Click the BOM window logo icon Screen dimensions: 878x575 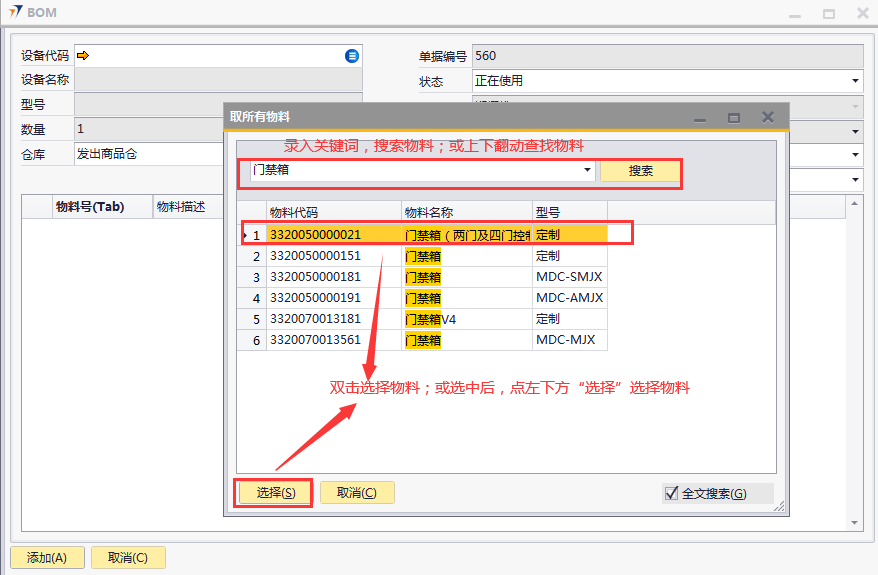[x=15, y=12]
